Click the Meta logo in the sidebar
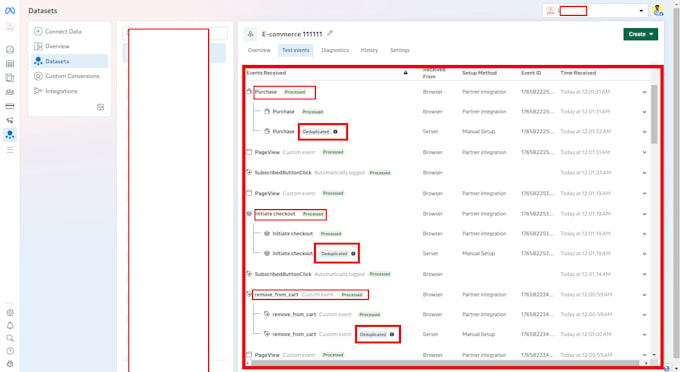 tap(10, 11)
